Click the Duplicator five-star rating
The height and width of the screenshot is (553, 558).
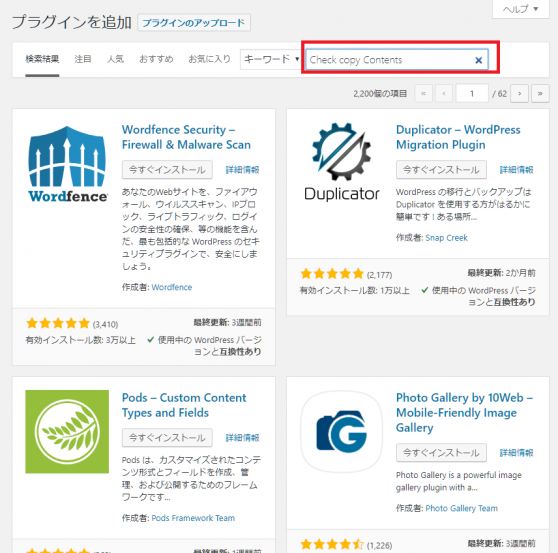332,274
